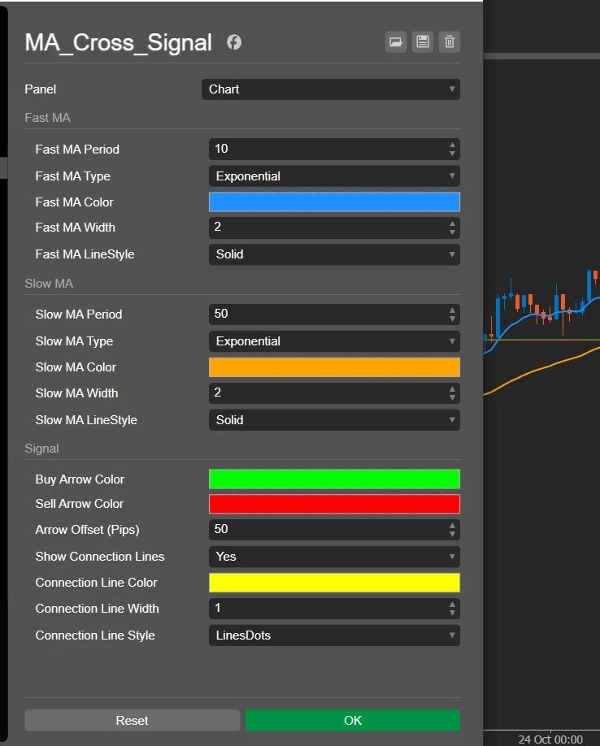Screen dimensions: 600x746
Task: Click the orange Slow MA Color swatch
Action: point(334,367)
